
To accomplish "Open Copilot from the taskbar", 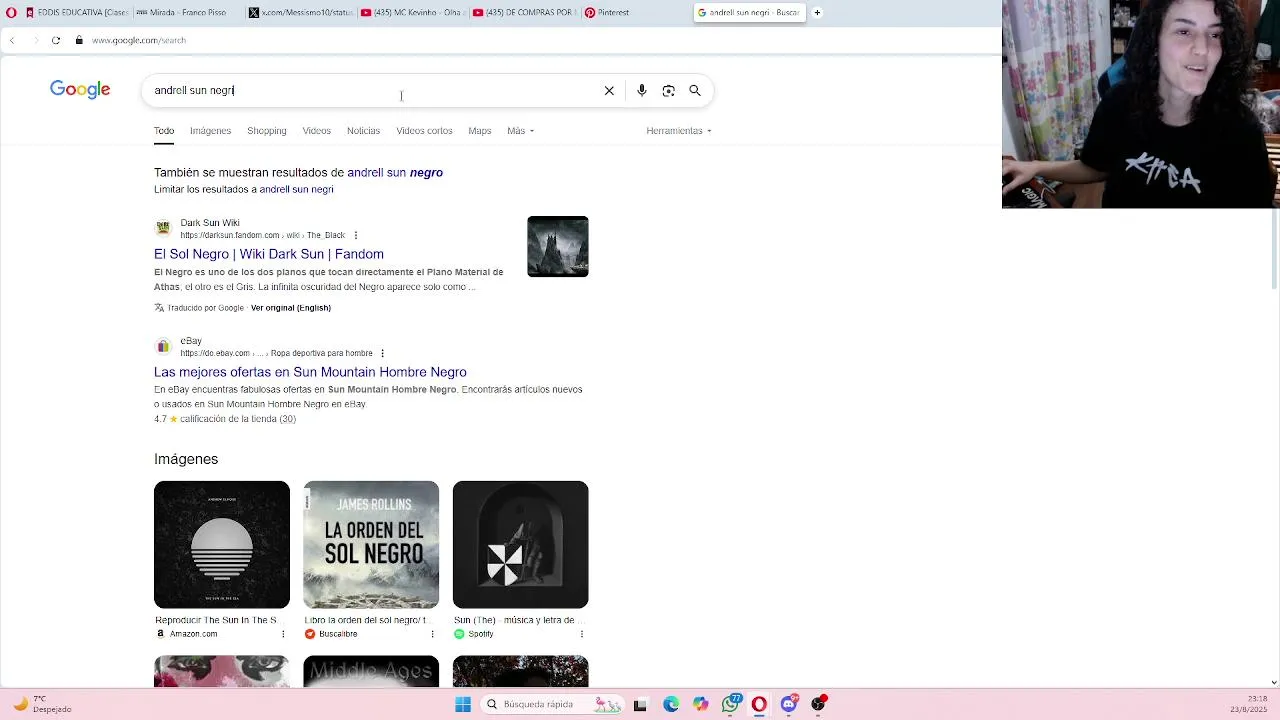I will 700,704.
